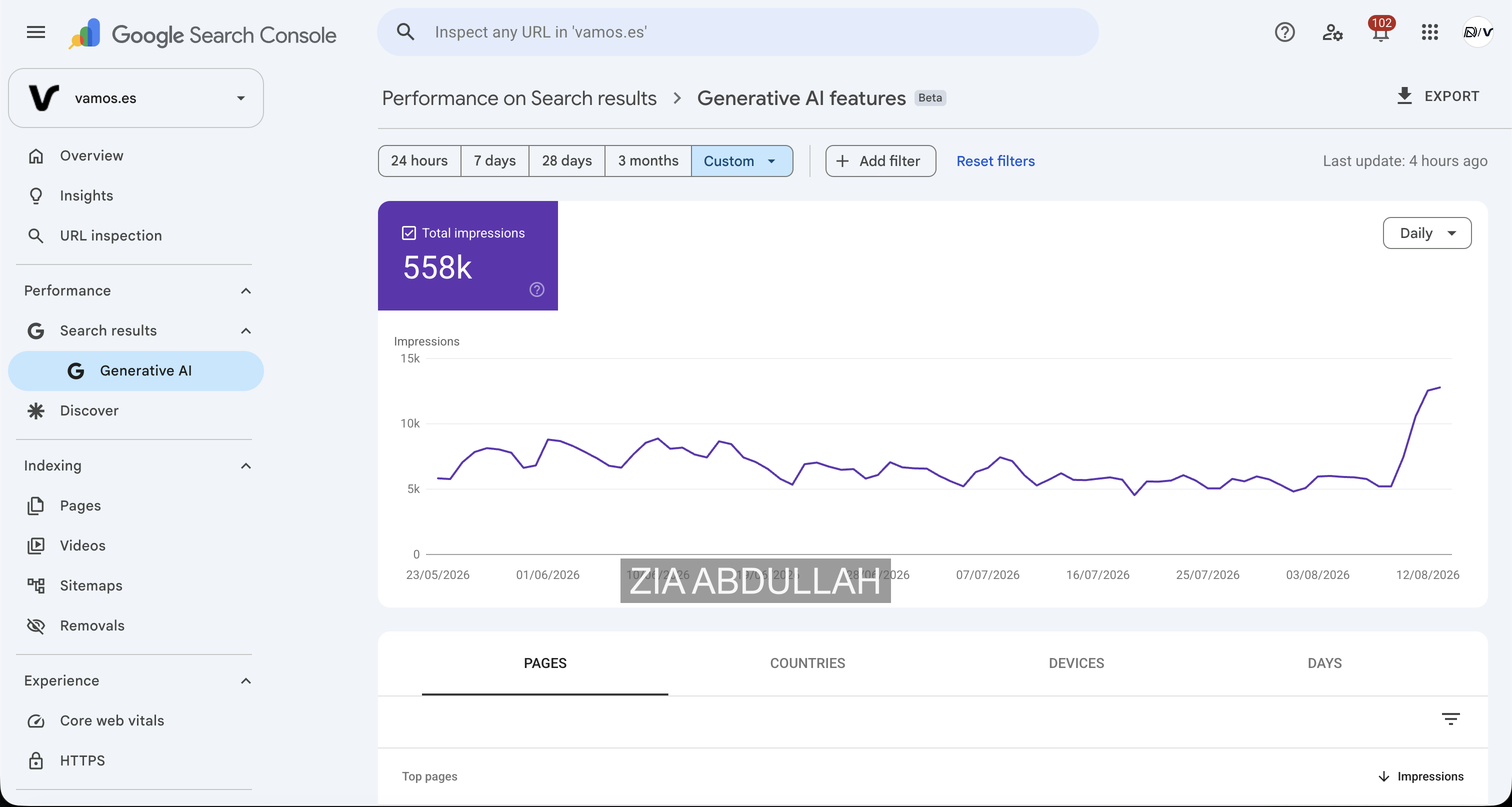Open Removals in the sidebar
This screenshot has width=1512, height=807.
pos(135,625)
